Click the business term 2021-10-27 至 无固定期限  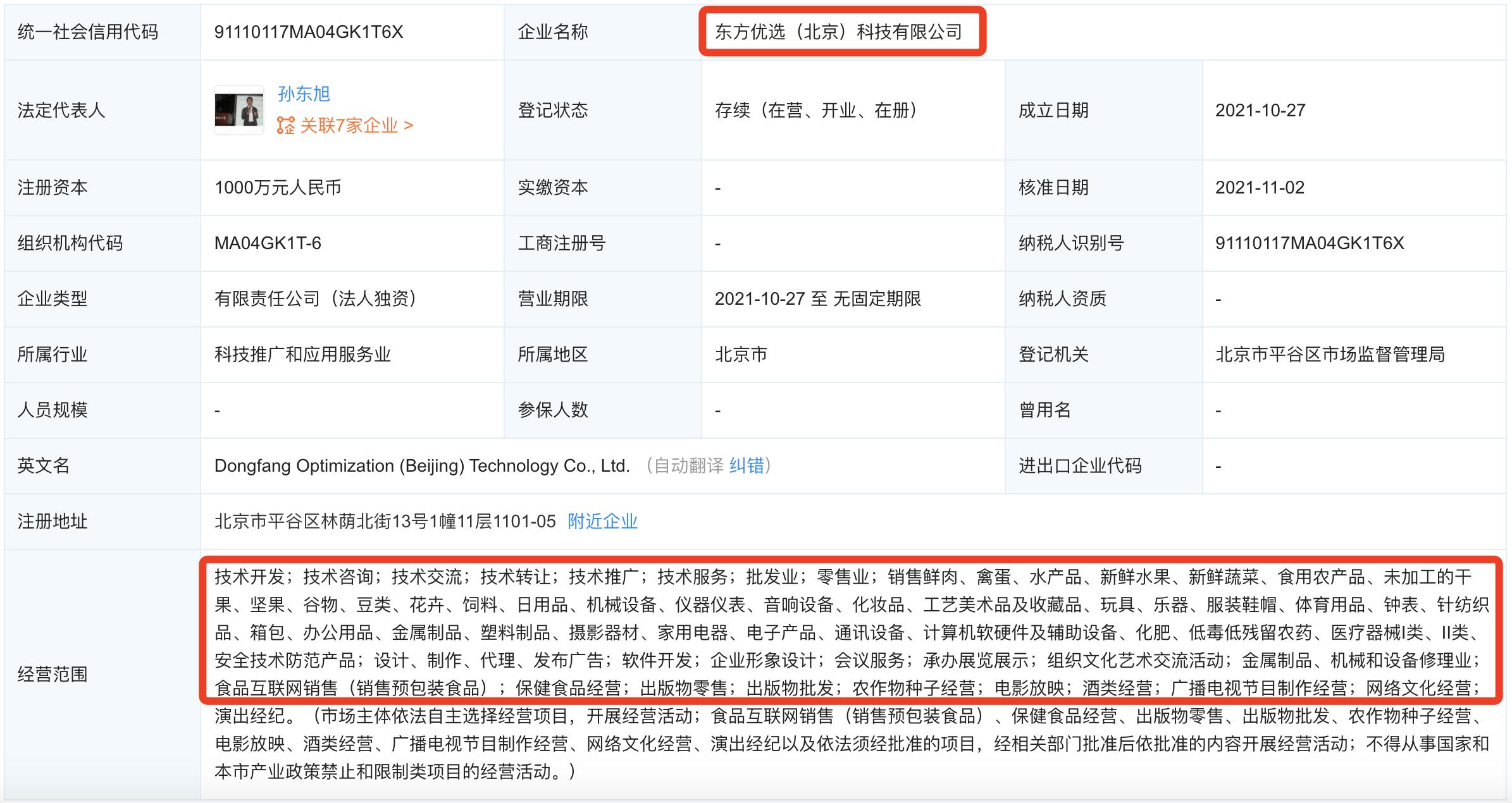pyautogui.click(x=818, y=299)
